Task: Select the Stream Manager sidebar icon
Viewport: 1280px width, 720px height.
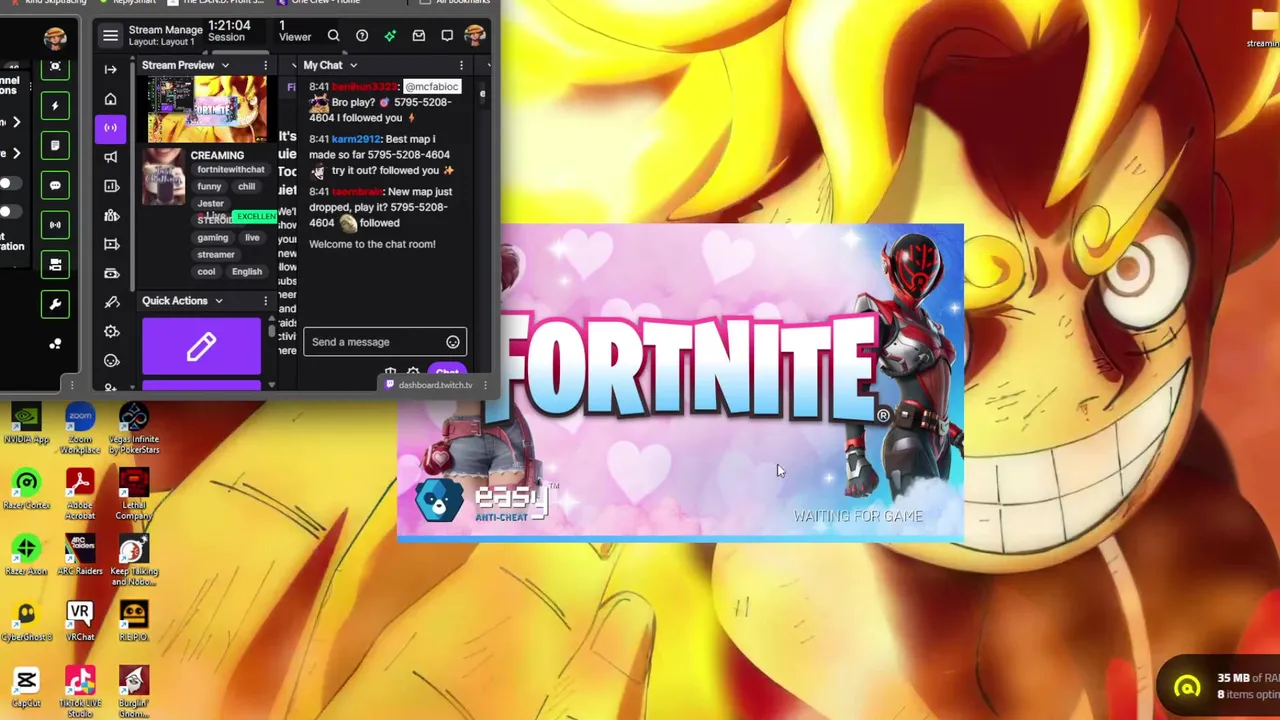Action: click(111, 127)
